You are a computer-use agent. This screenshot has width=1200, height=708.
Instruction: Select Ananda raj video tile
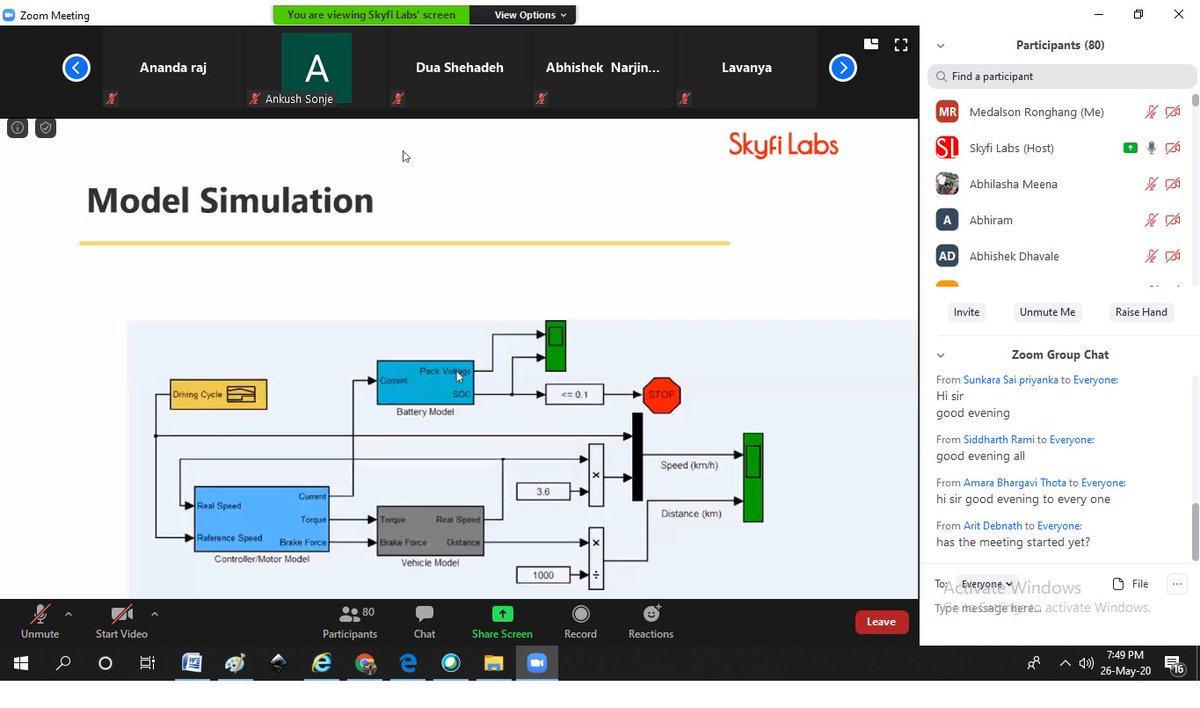pyautogui.click(x=173, y=68)
